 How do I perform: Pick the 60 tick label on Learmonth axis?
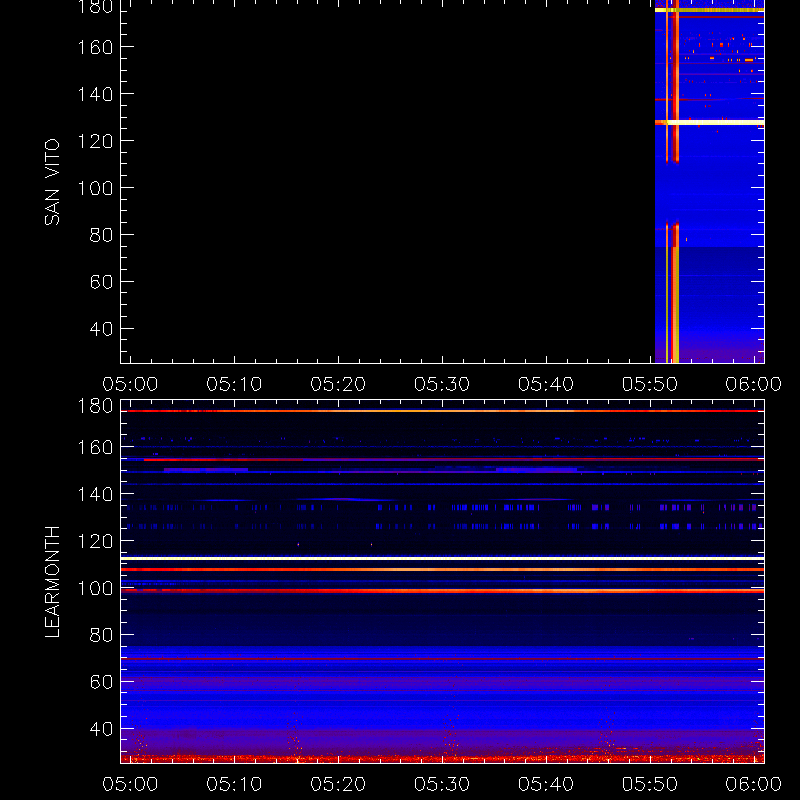pos(101,682)
